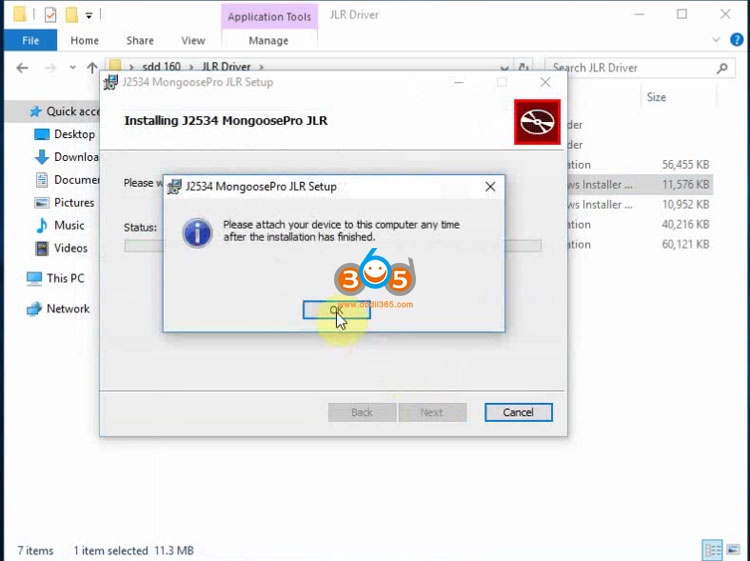Click the sdd 160 breadcrumb in address bar

click(x=162, y=66)
